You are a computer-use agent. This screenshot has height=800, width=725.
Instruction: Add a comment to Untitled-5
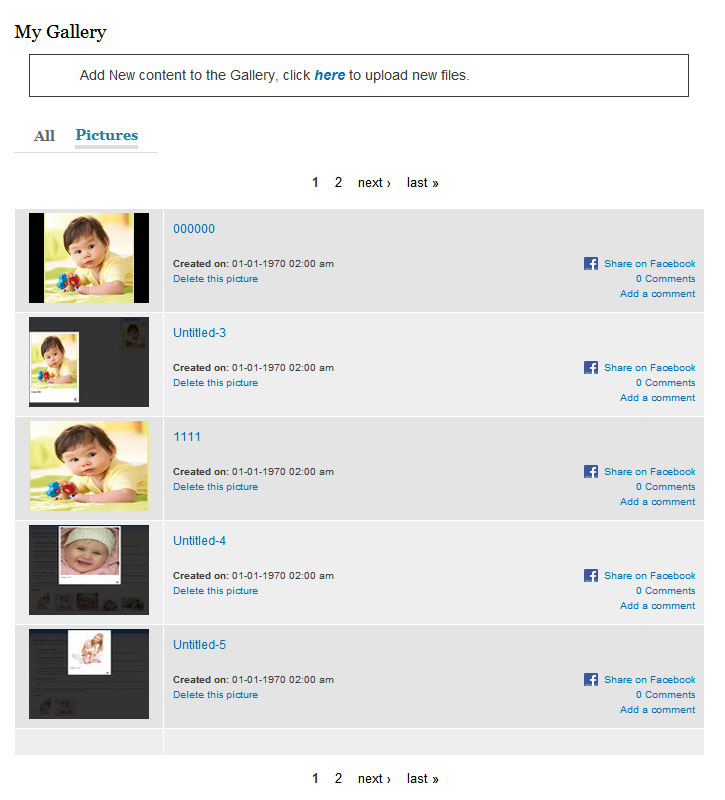[x=658, y=710]
